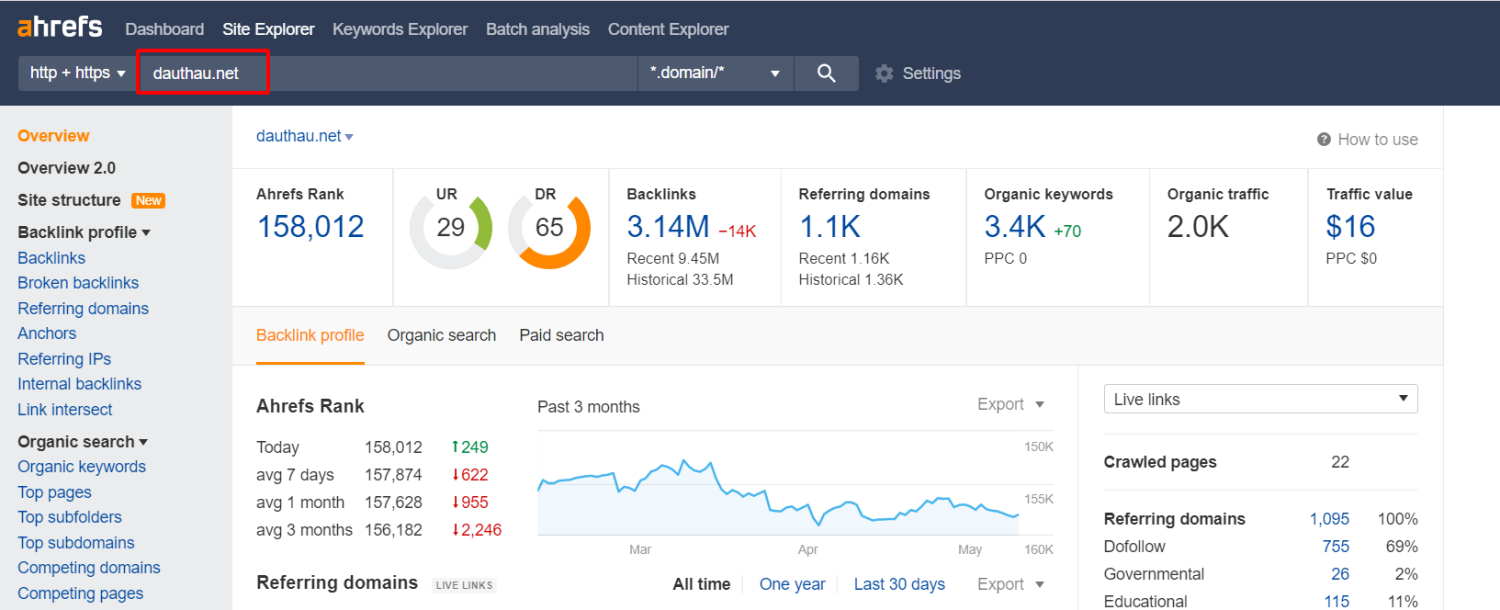
Task: Switch to the Paid search tab
Action: pyautogui.click(x=561, y=335)
